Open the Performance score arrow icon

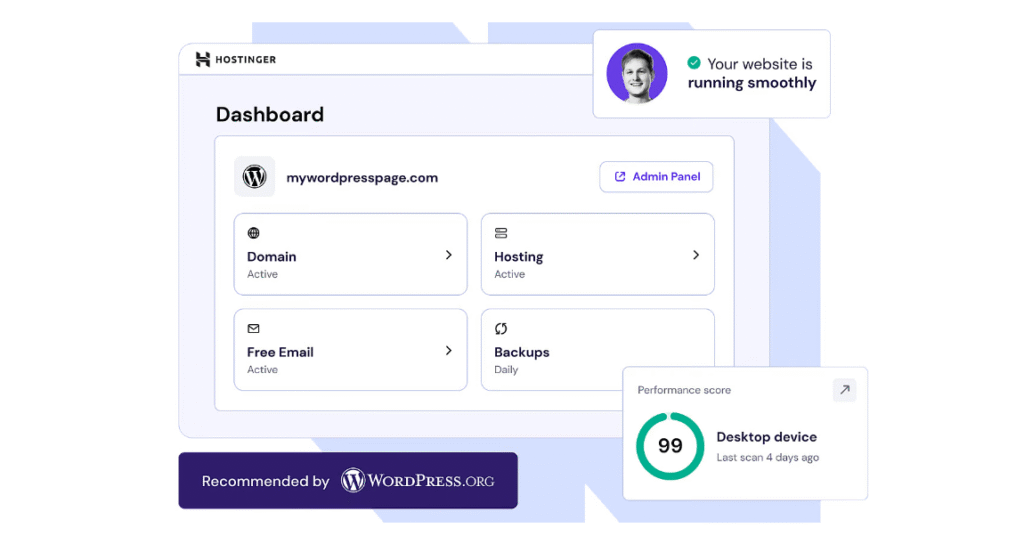(844, 390)
